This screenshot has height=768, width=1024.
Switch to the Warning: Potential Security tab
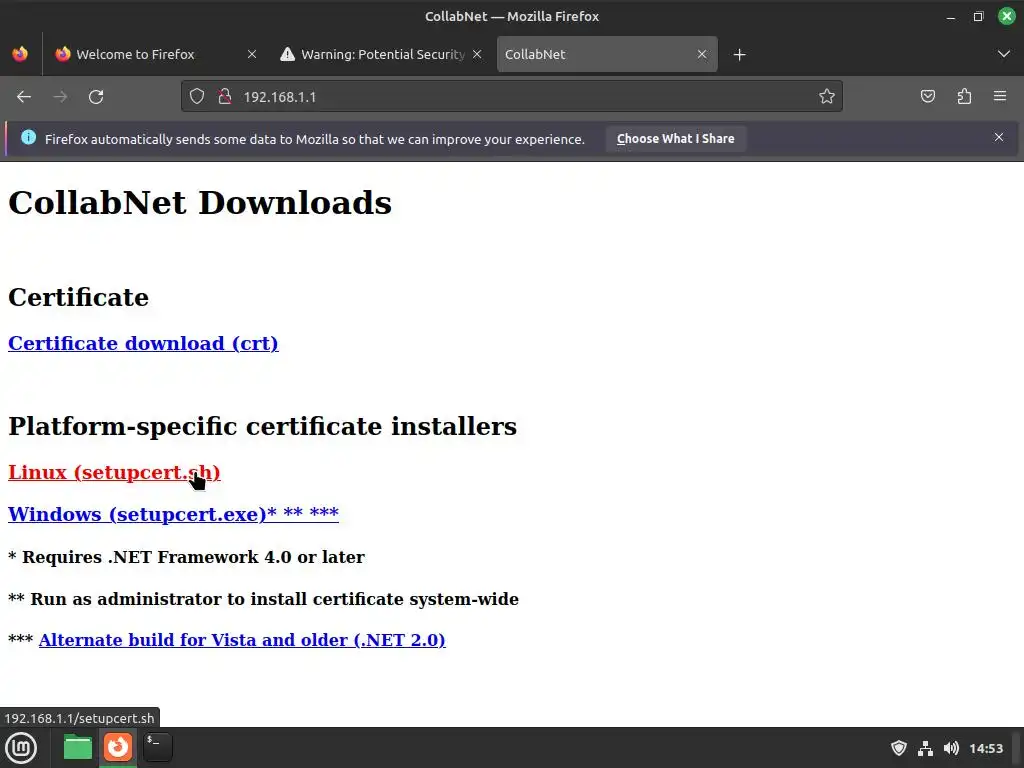pos(381,54)
